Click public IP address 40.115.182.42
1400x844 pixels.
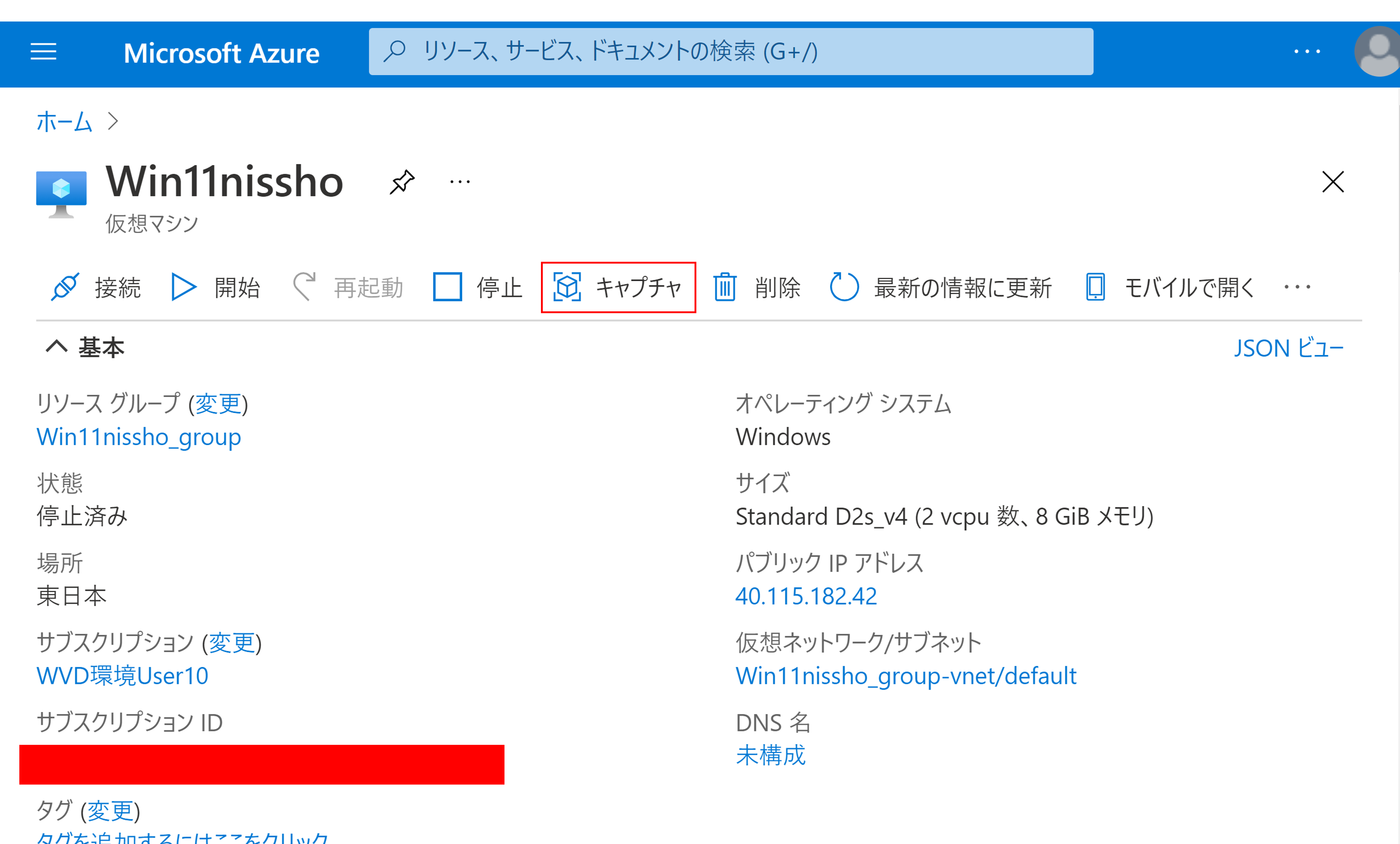[x=806, y=596]
